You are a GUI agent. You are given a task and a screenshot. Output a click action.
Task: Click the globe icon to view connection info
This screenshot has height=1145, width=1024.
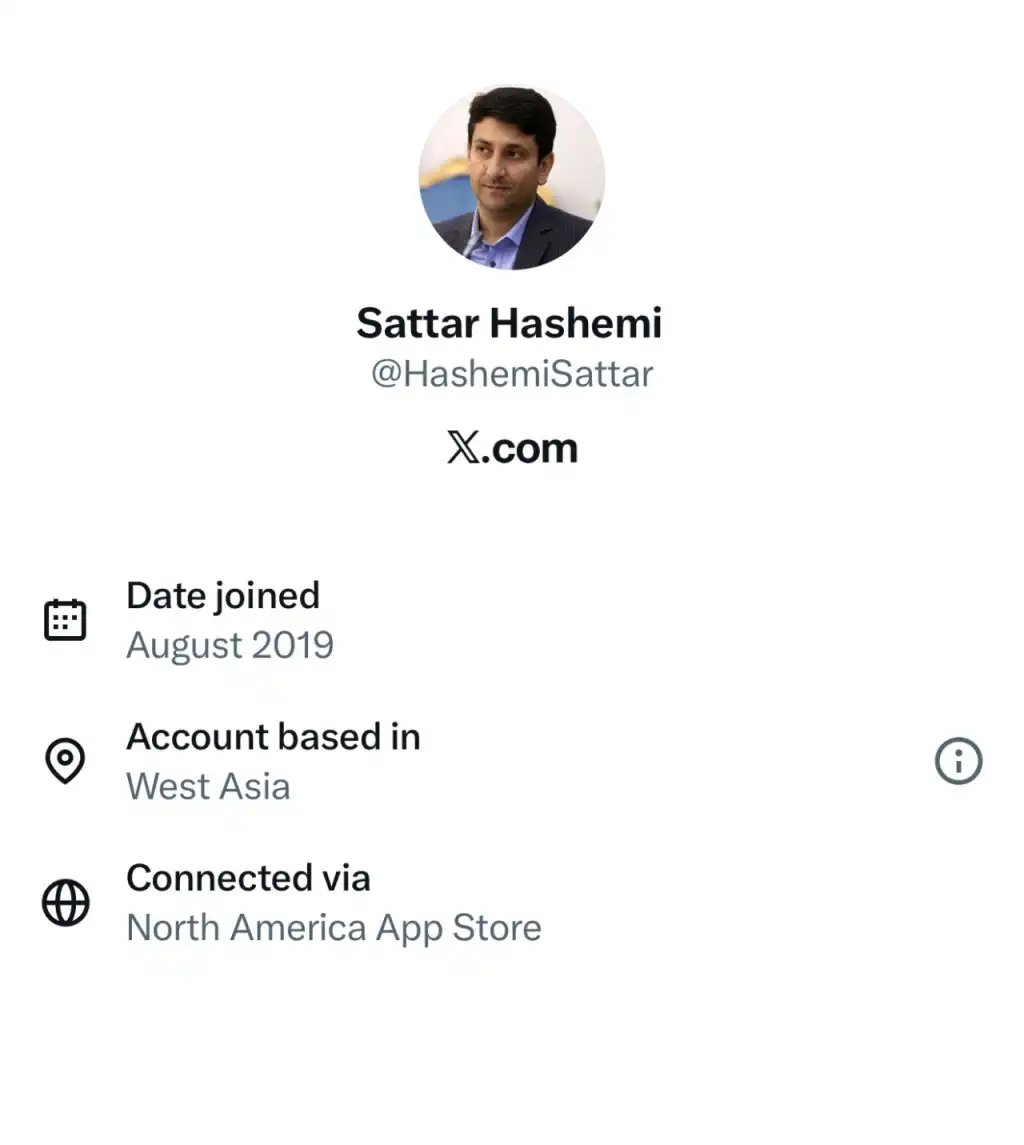(64, 902)
